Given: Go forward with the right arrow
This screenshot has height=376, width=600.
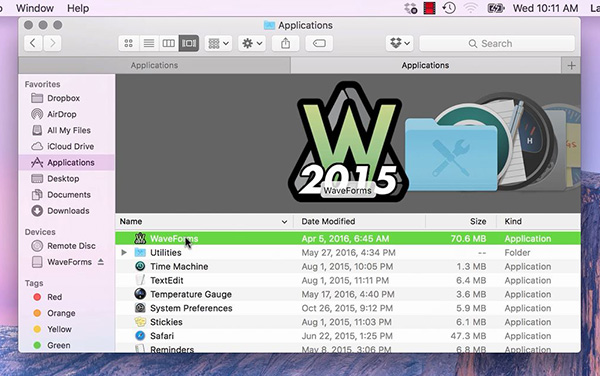Looking at the screenshot, I should [52, 44].
